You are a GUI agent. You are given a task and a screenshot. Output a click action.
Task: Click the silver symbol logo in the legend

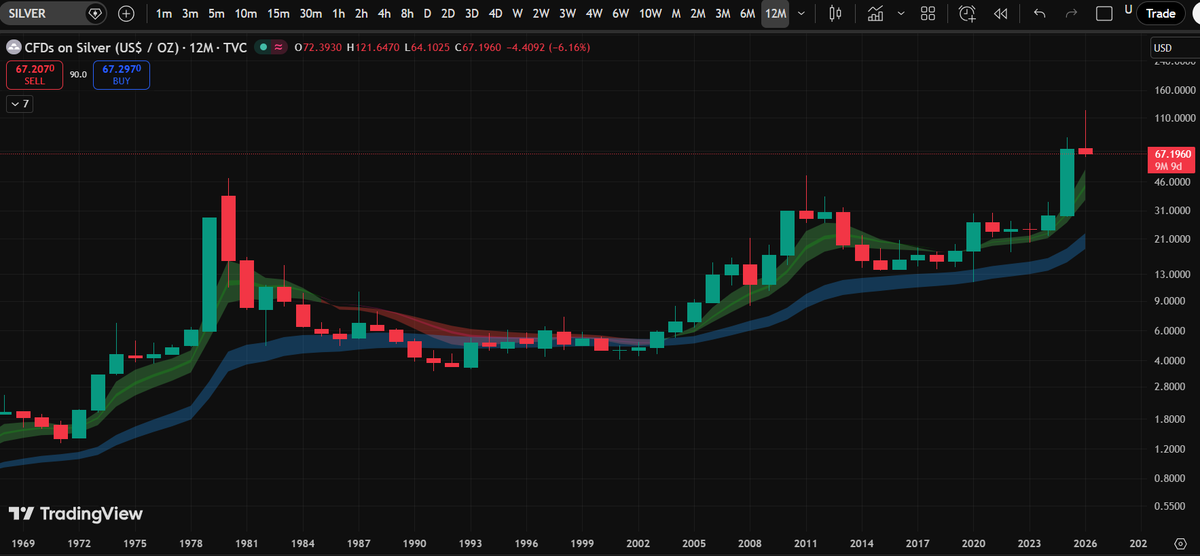[14, 46]
